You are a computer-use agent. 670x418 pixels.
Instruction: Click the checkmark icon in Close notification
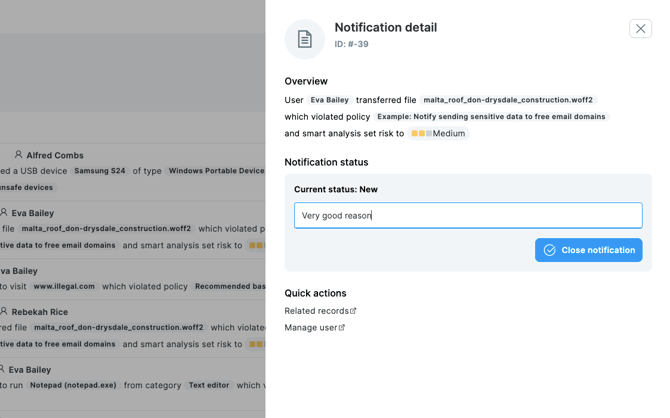tap(550, 250)
